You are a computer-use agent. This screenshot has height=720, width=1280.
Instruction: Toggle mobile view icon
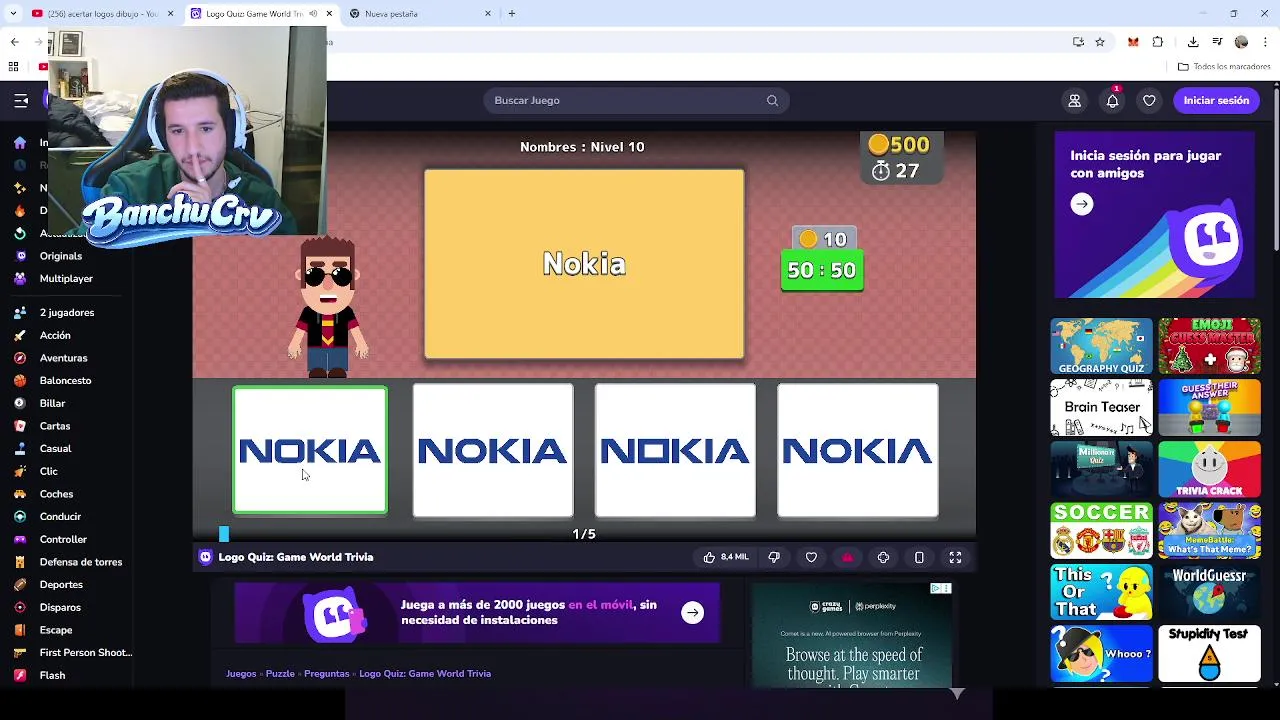tap(919, 557)
